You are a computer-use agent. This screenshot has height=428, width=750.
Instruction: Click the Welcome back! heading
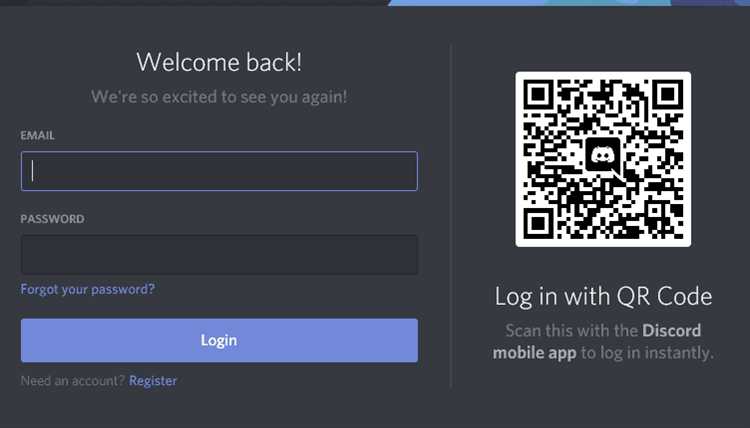pos(219,62)
